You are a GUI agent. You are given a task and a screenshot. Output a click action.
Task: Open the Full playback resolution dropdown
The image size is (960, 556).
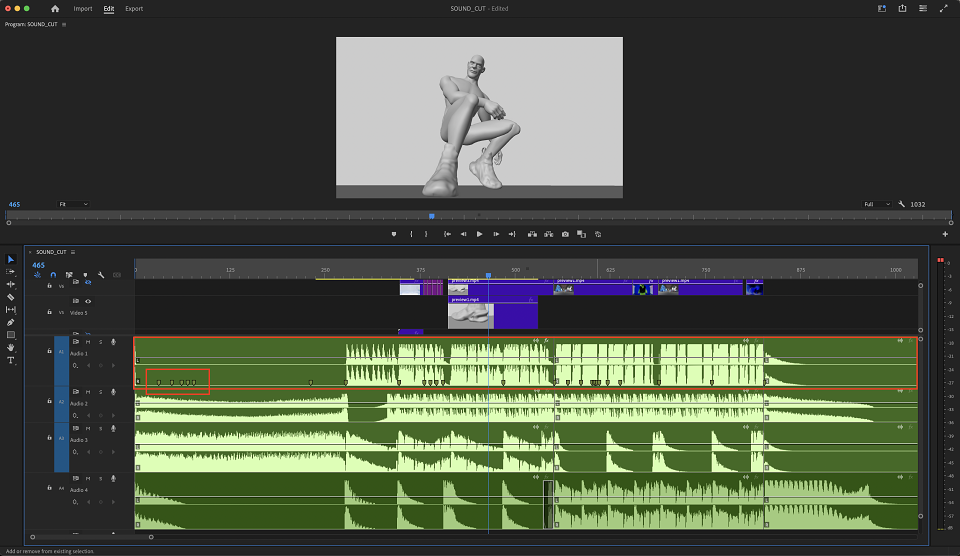coord(876,204)
